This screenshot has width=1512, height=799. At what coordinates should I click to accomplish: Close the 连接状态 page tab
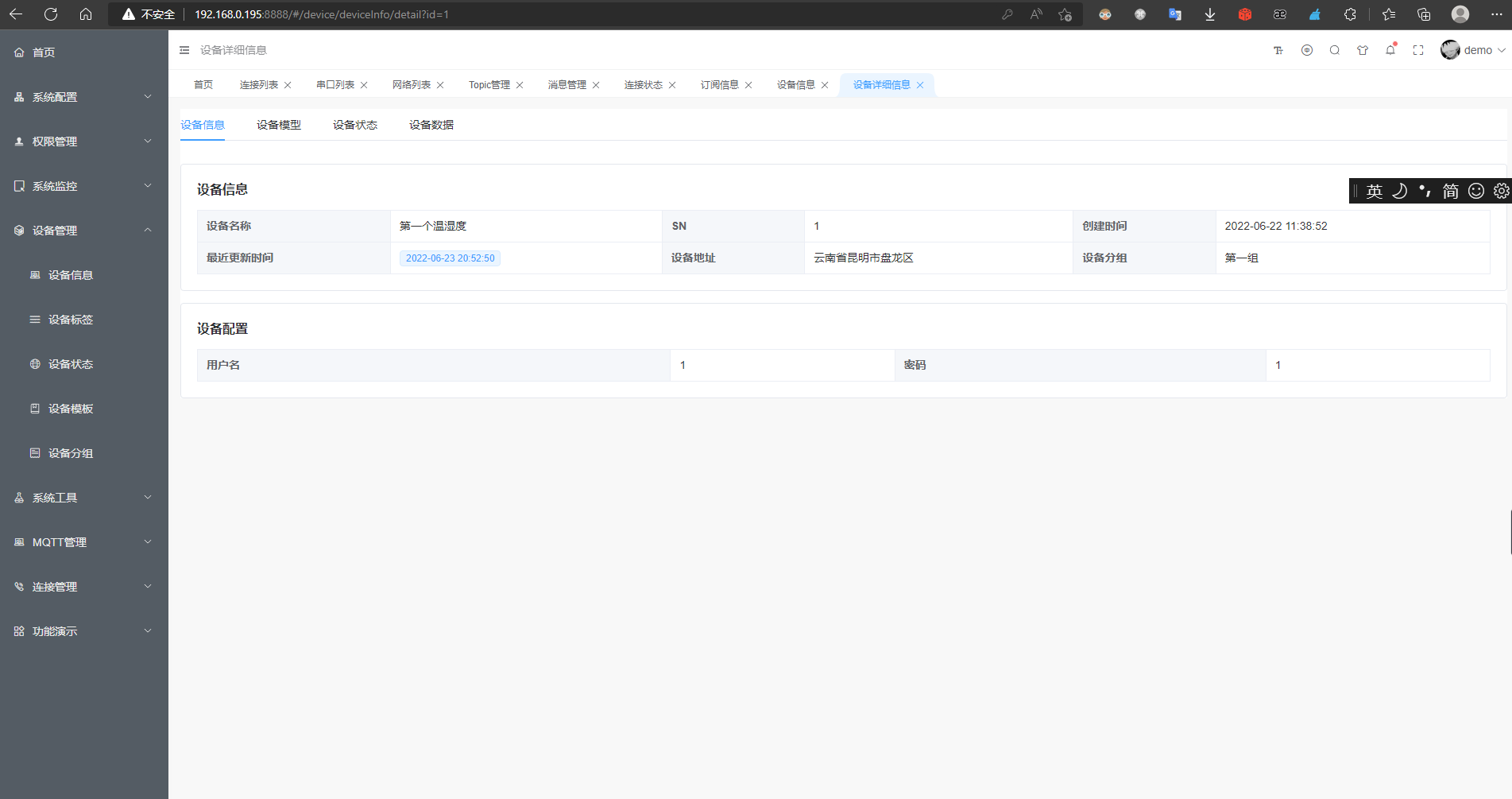point(672,85)
